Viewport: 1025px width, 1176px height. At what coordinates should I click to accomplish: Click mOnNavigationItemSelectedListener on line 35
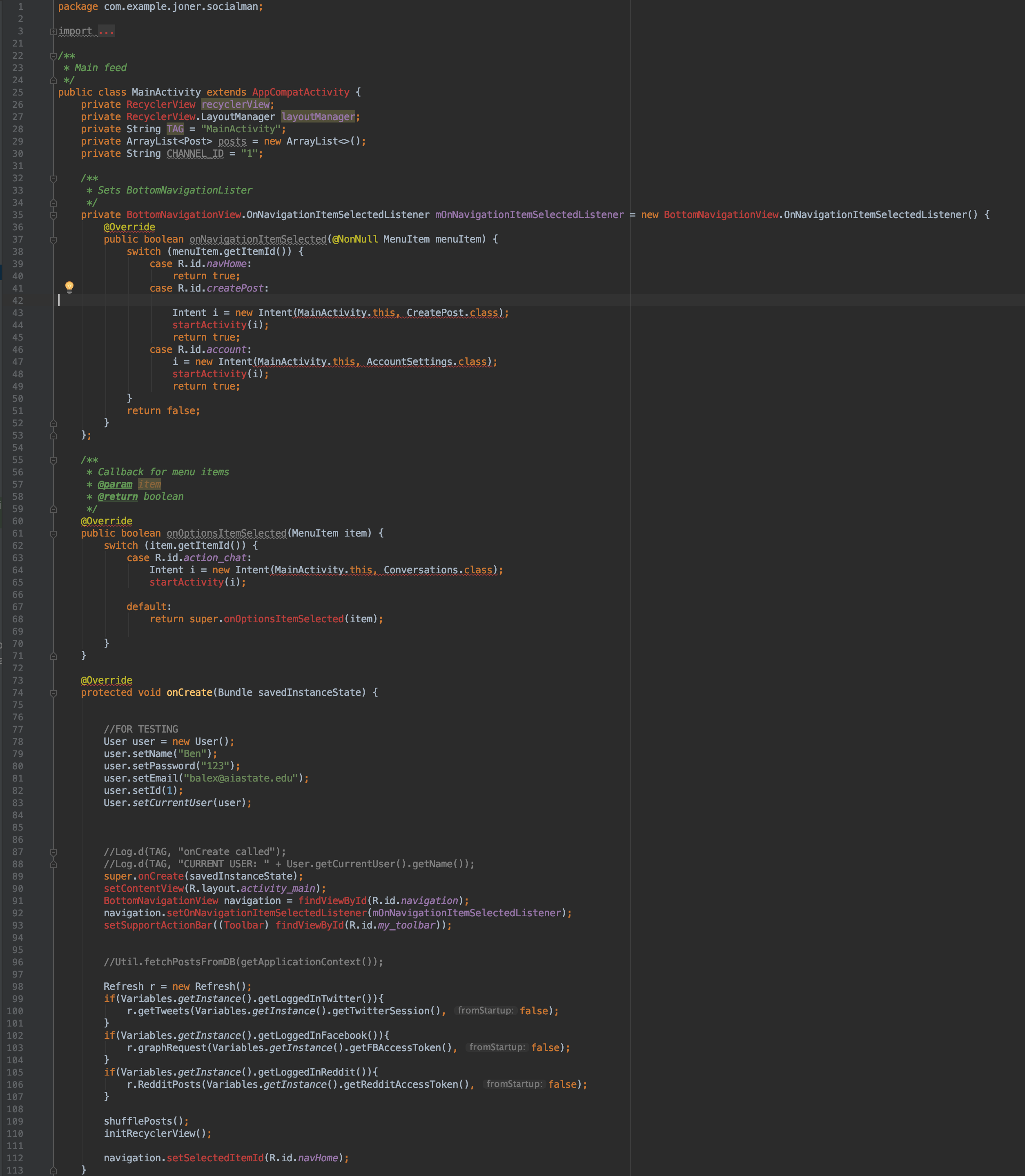(530, 215)
